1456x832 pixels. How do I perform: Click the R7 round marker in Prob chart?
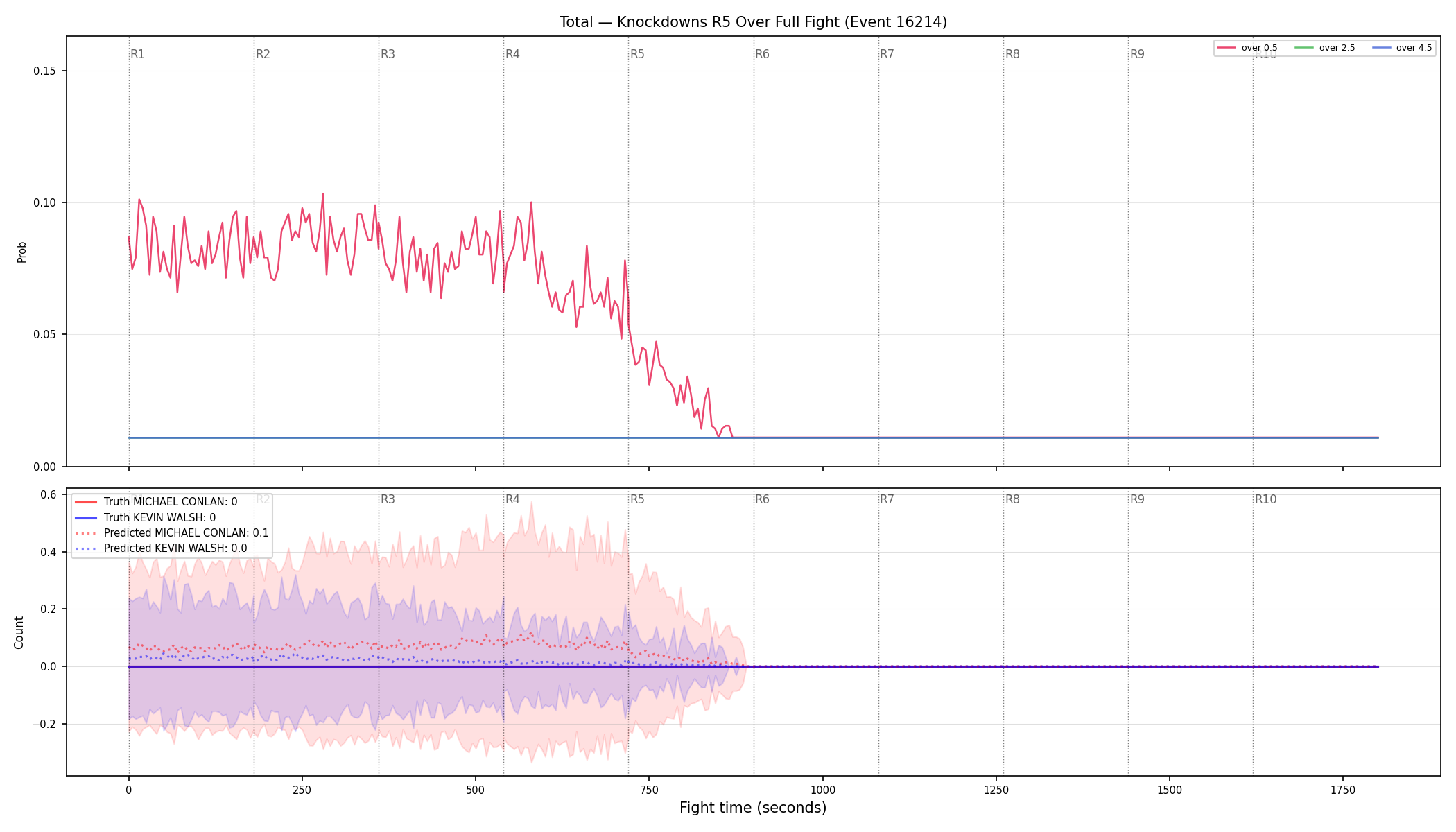point(887,54)
